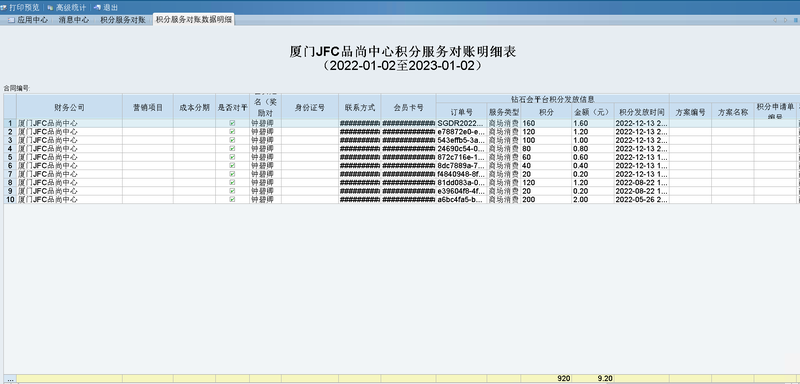
Task: Toggle 是否对平 checkbox in row 1
Action: click(232, 123)
